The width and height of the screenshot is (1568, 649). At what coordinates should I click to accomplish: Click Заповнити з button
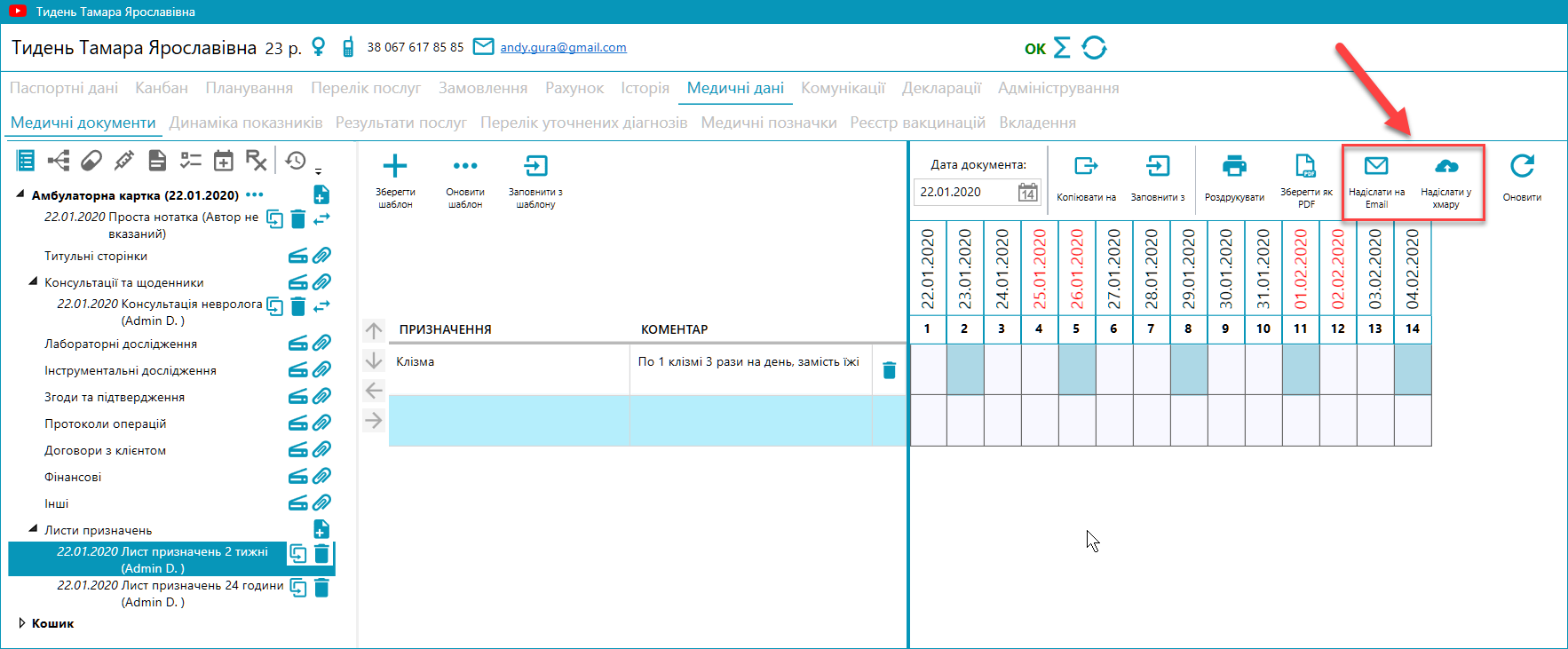click(x=1158, y=178)
